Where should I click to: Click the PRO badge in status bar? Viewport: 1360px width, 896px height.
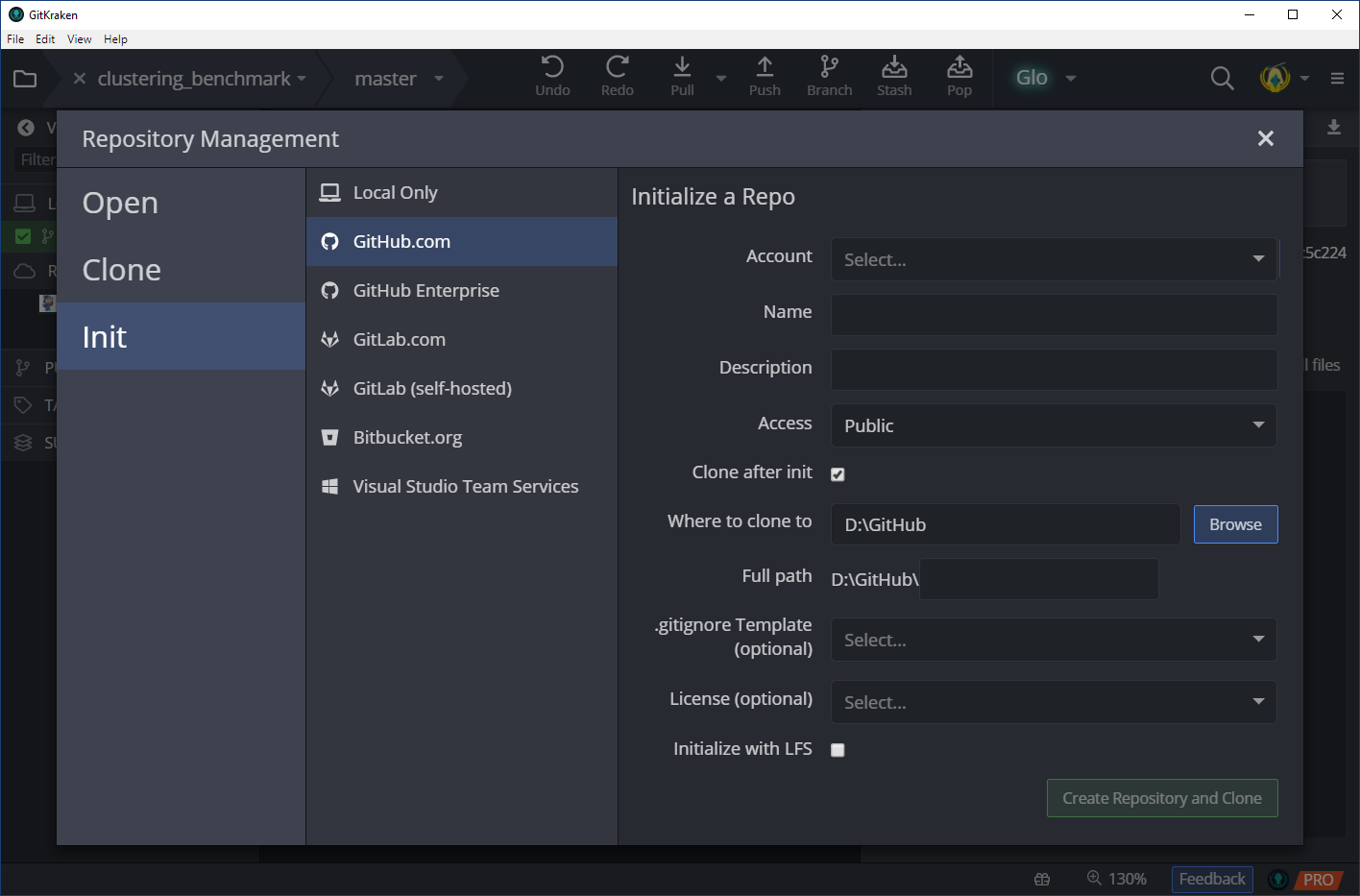pos(1318,879)
